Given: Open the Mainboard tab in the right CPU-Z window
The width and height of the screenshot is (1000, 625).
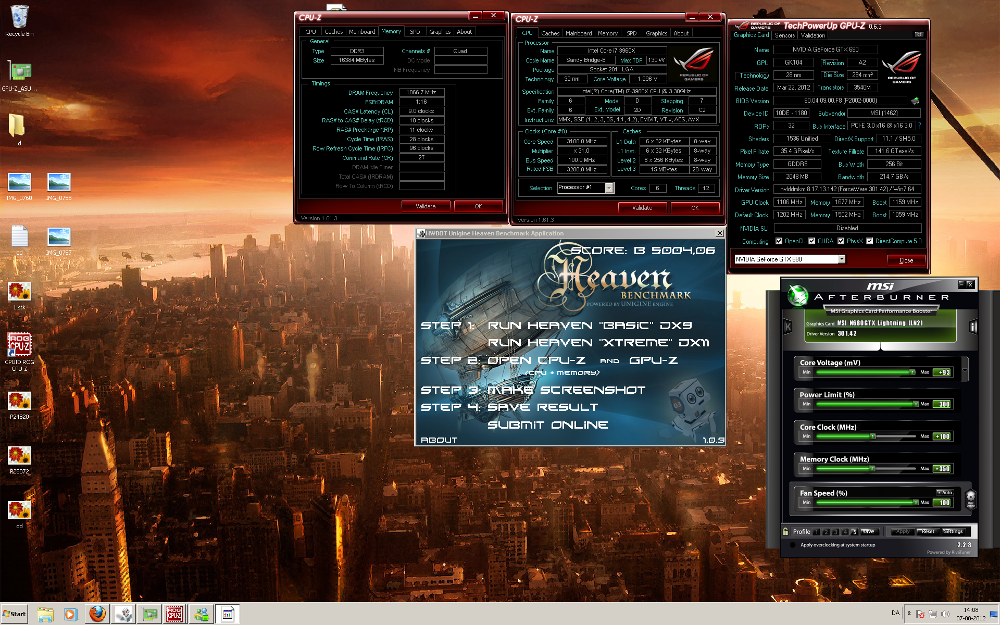Looking at the screenshot, I should [x=579, y=33].
